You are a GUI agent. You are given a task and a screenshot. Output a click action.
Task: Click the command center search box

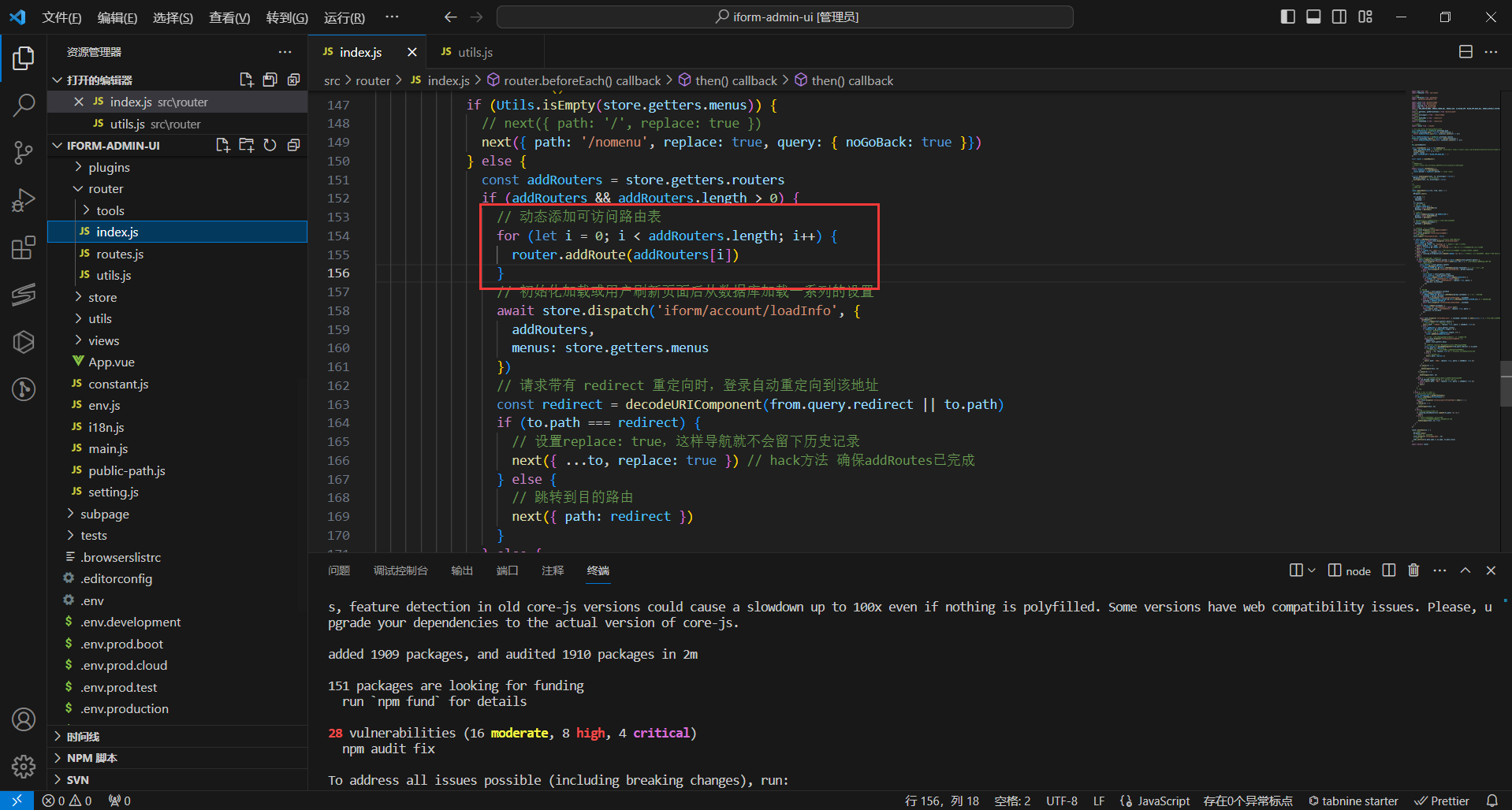(785, 17)
